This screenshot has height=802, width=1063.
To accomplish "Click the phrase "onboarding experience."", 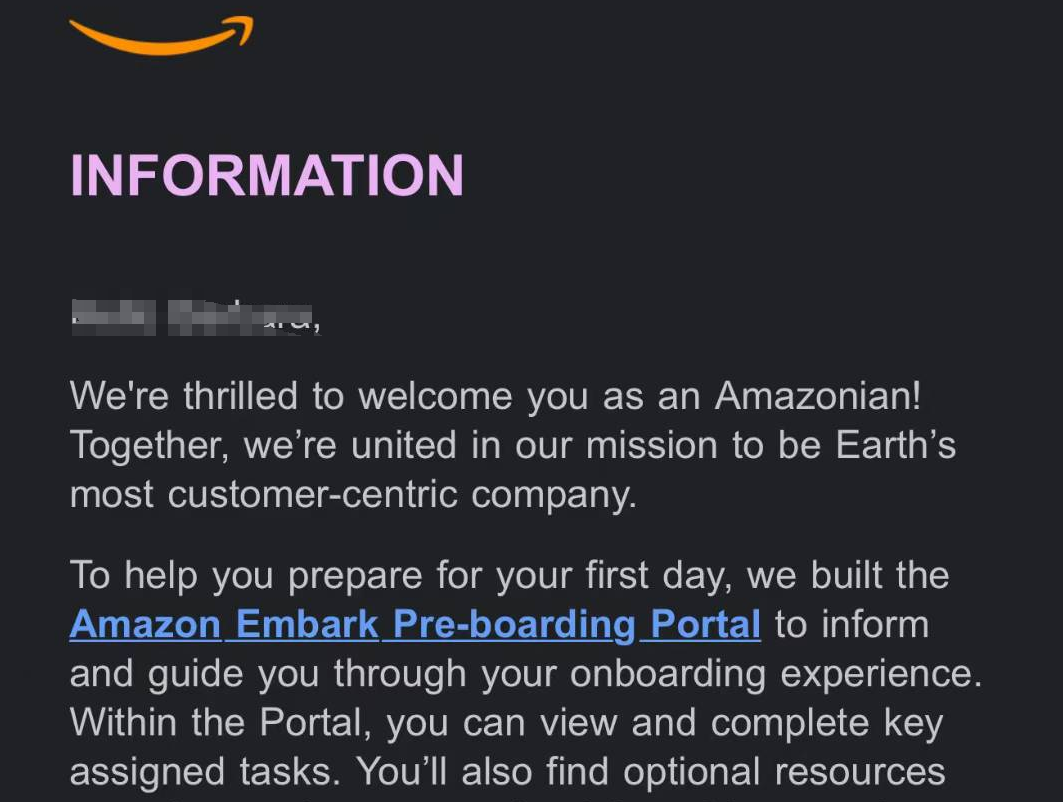I will [776, 675].
